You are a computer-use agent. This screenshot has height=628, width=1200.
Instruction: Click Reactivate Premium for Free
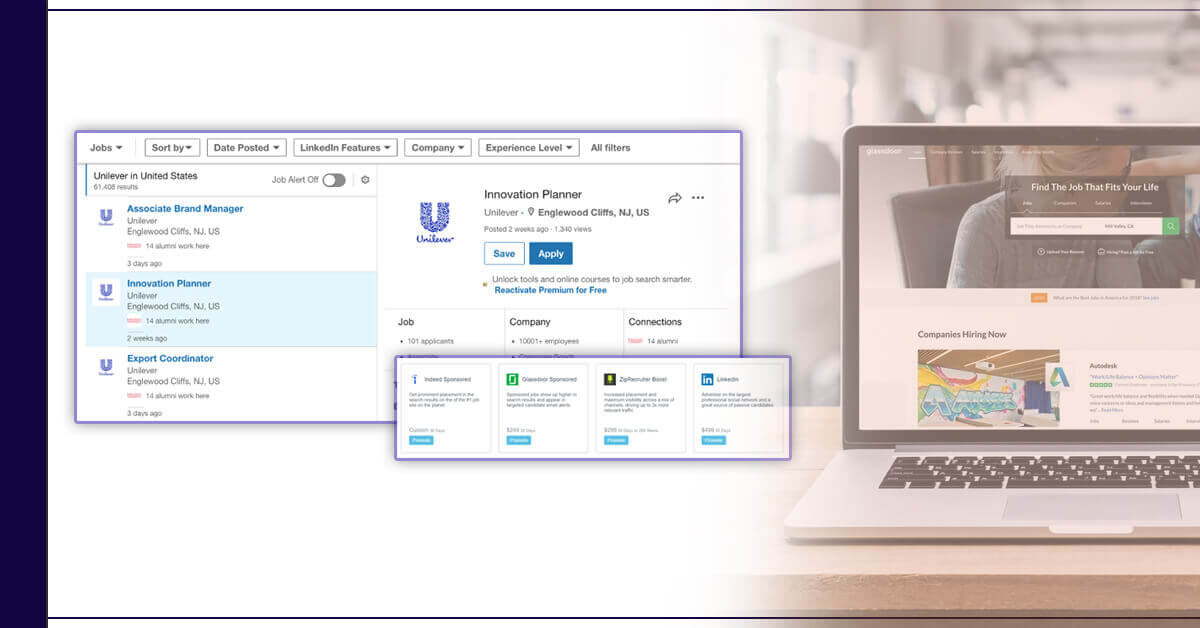[550, 290]
